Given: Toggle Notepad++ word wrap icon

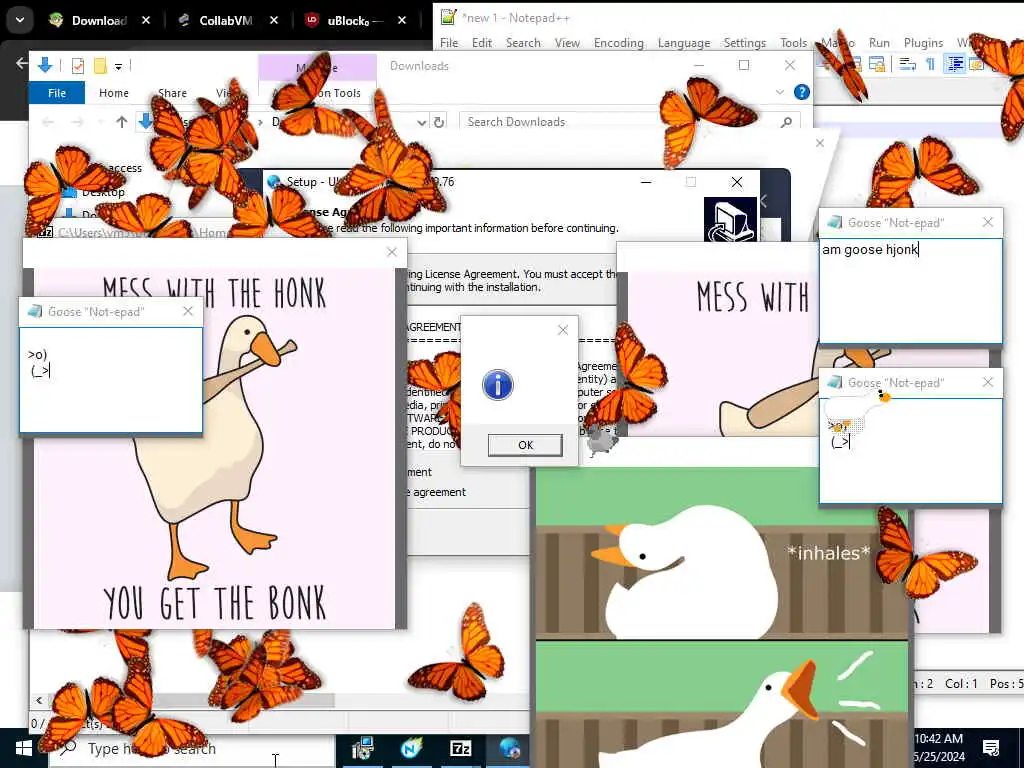Looking at the screenshot, I should 907,64.
